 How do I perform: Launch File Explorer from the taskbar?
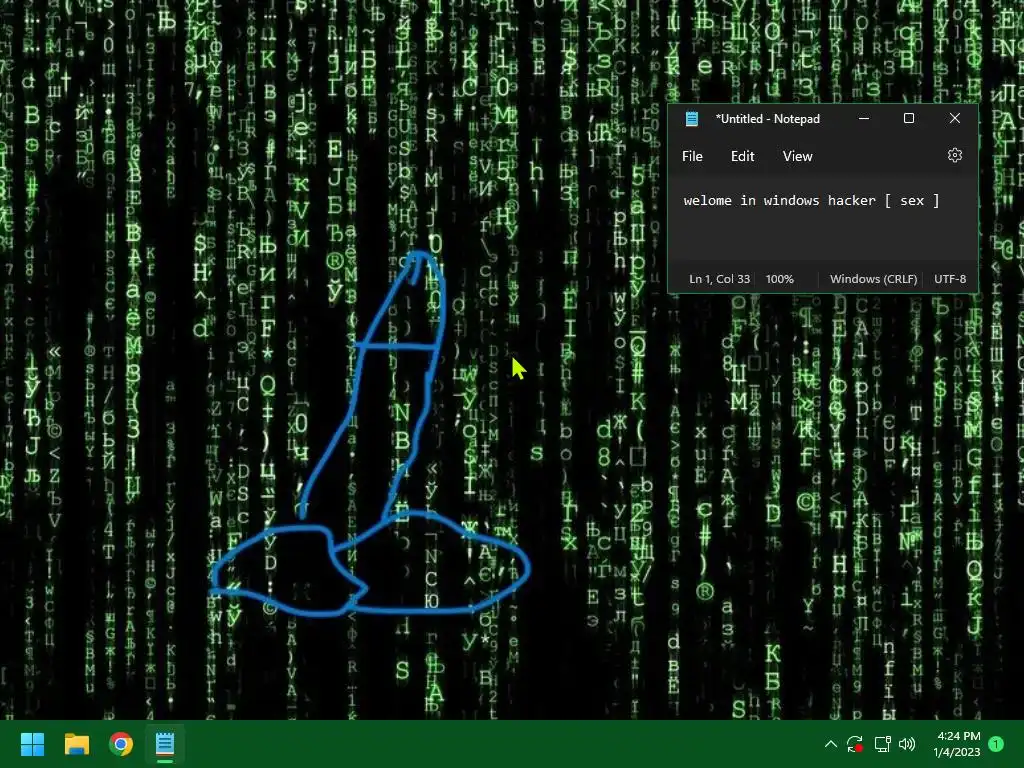(x=77, y=744)
